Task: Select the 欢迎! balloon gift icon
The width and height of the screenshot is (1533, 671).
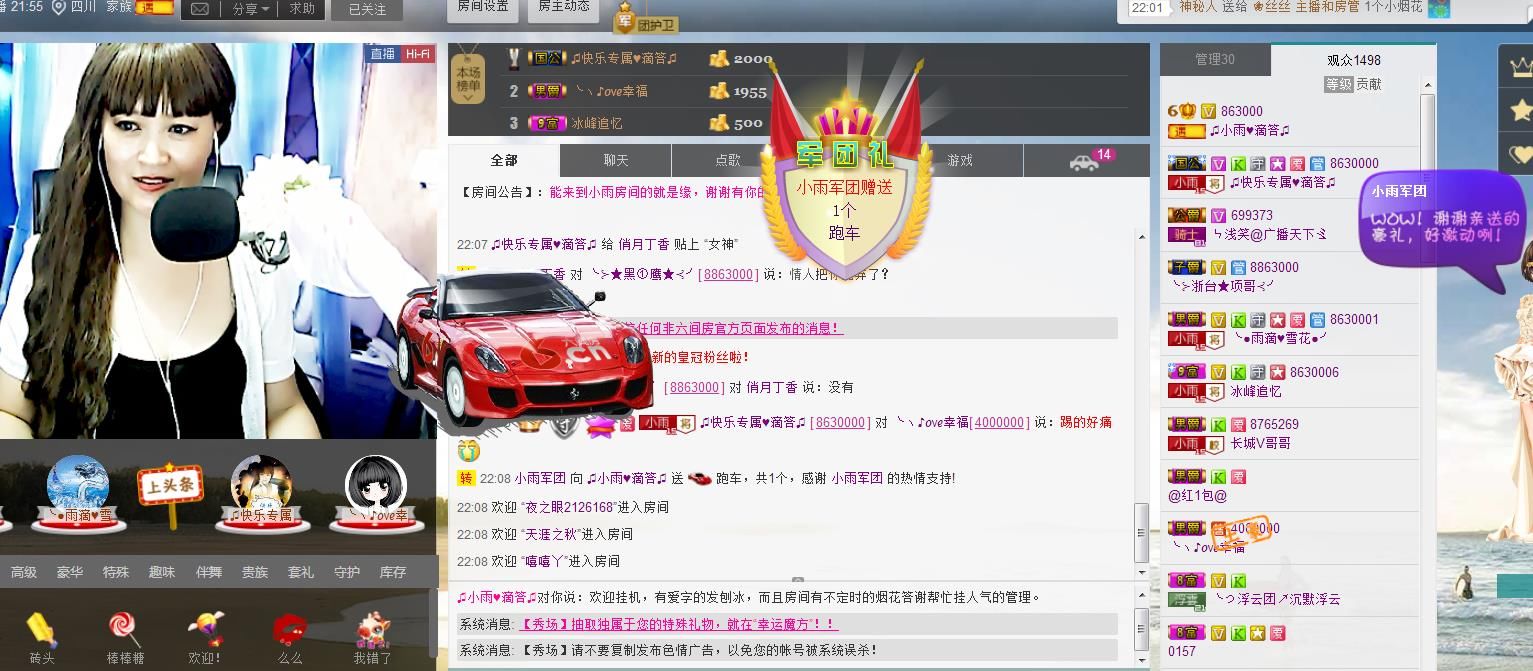Action: (205, 631)
